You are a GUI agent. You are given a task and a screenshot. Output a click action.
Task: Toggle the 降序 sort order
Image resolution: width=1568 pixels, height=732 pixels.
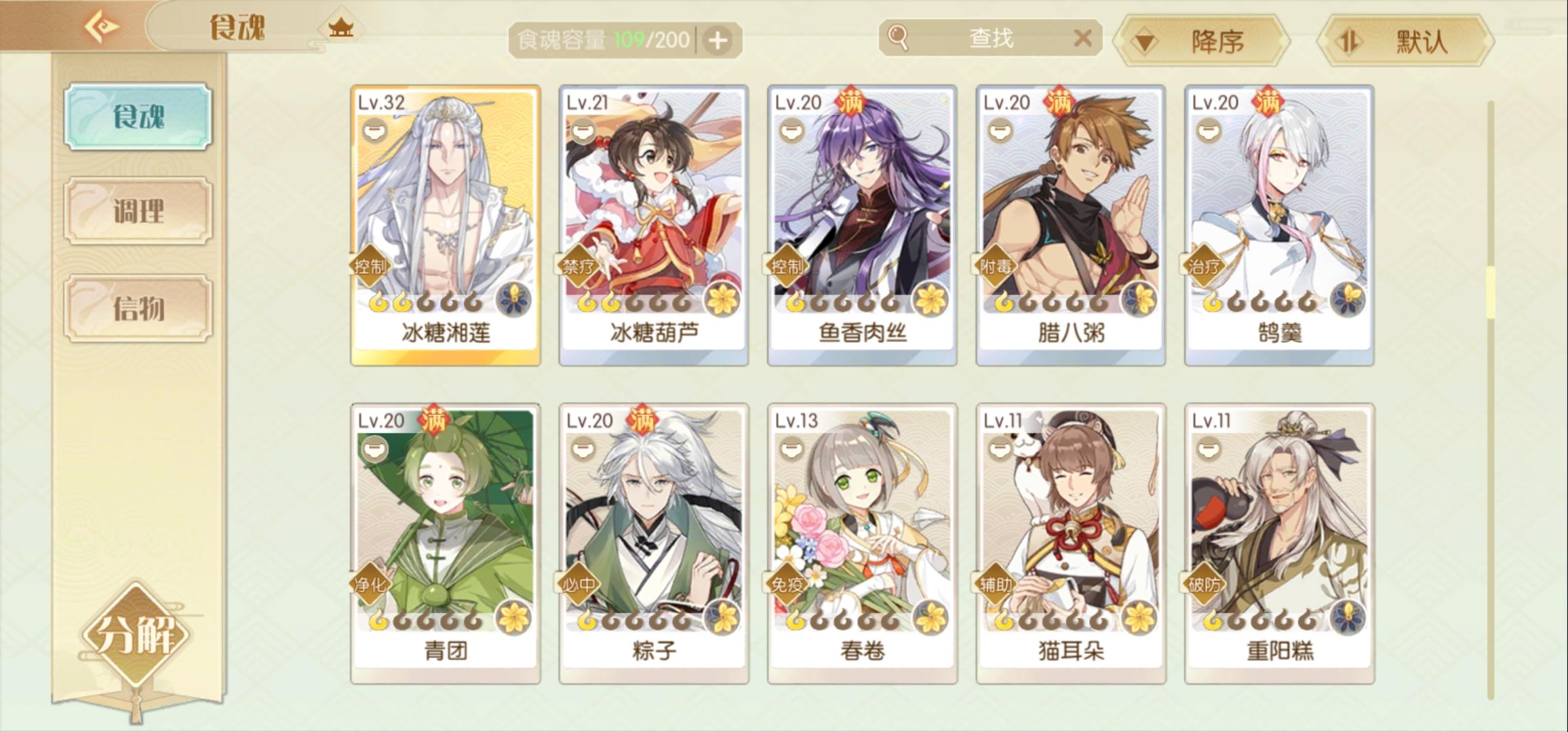pos(1201,41)
